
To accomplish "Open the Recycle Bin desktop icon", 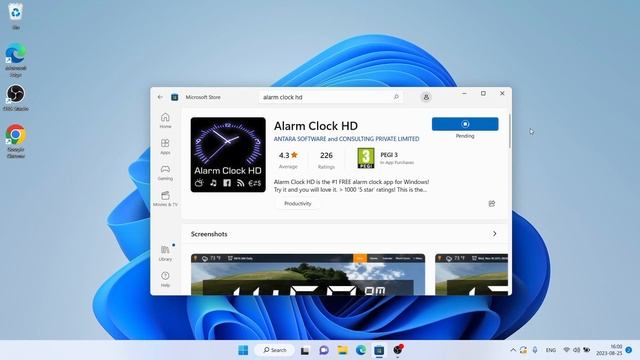I will coord(16,16).
